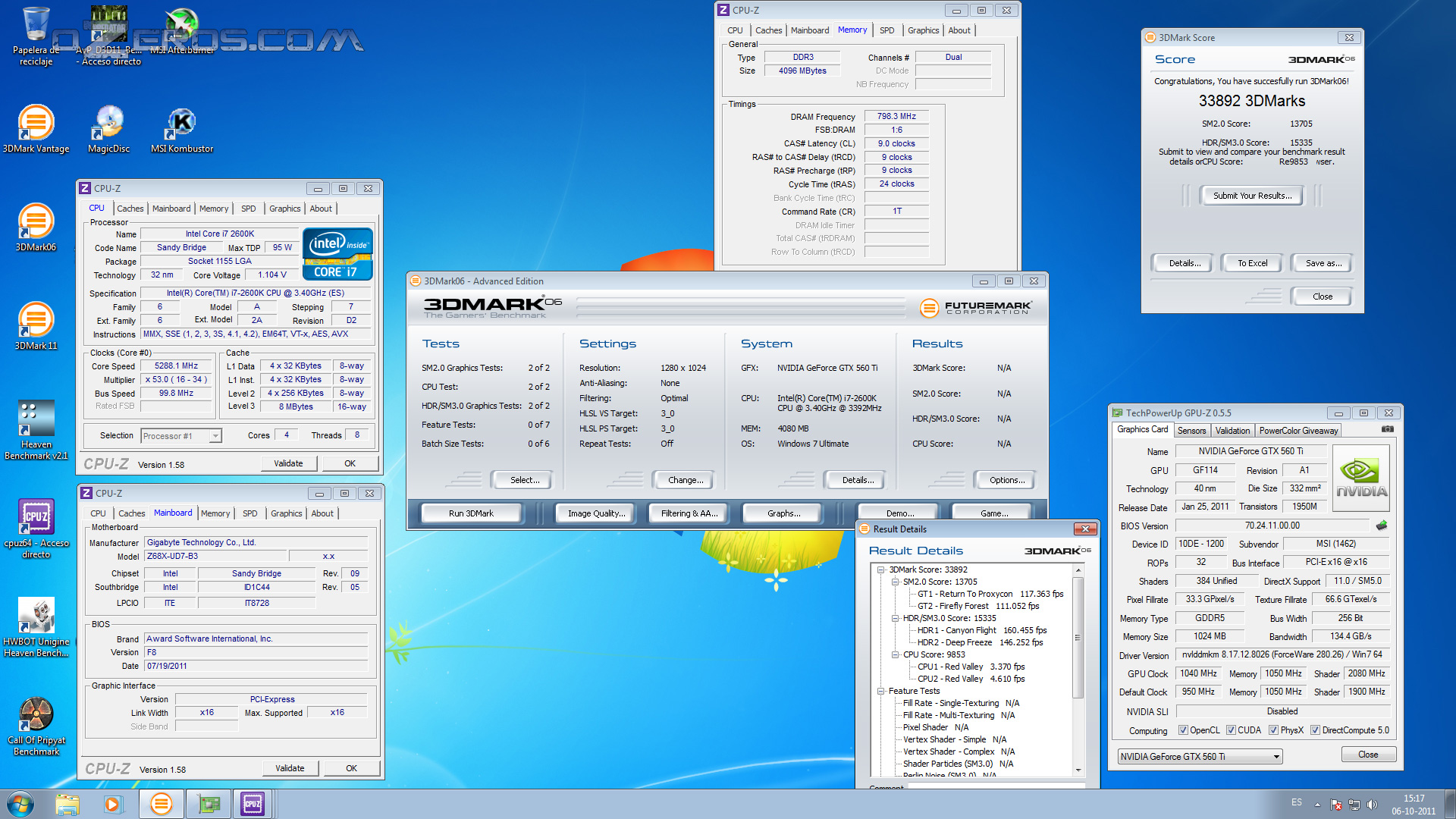
Task: Collapse the HDR/SM3.0 Score tree node
Action: click(x=895, y=618)
